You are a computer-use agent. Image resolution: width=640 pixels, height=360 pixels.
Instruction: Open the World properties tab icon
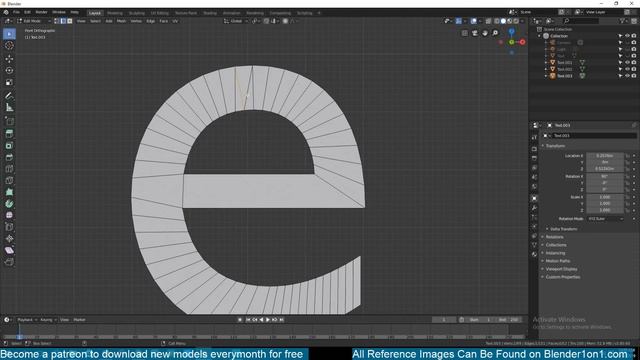pos(534,187)
